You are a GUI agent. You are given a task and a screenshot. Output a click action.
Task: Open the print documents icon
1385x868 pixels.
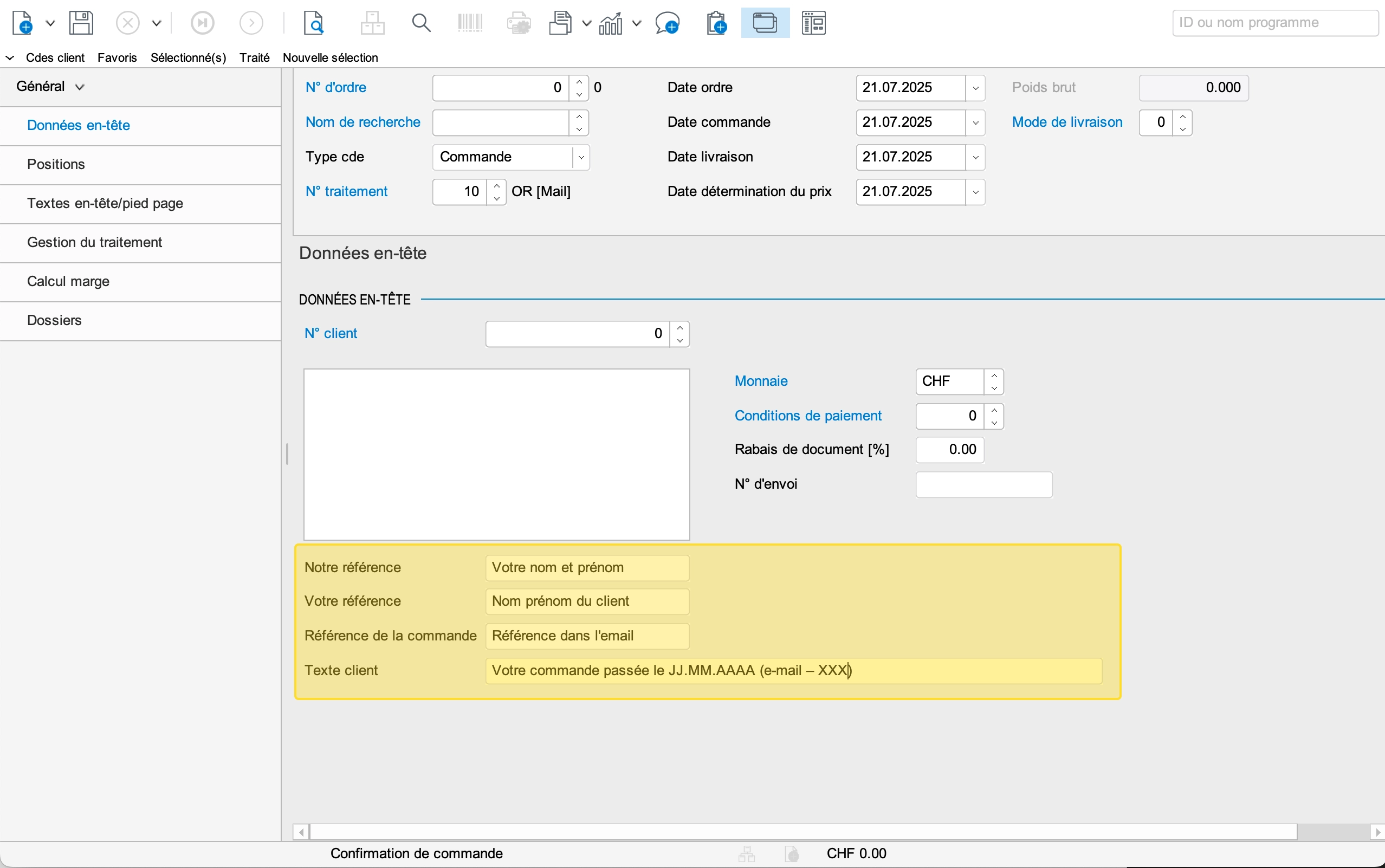(561, 23)
